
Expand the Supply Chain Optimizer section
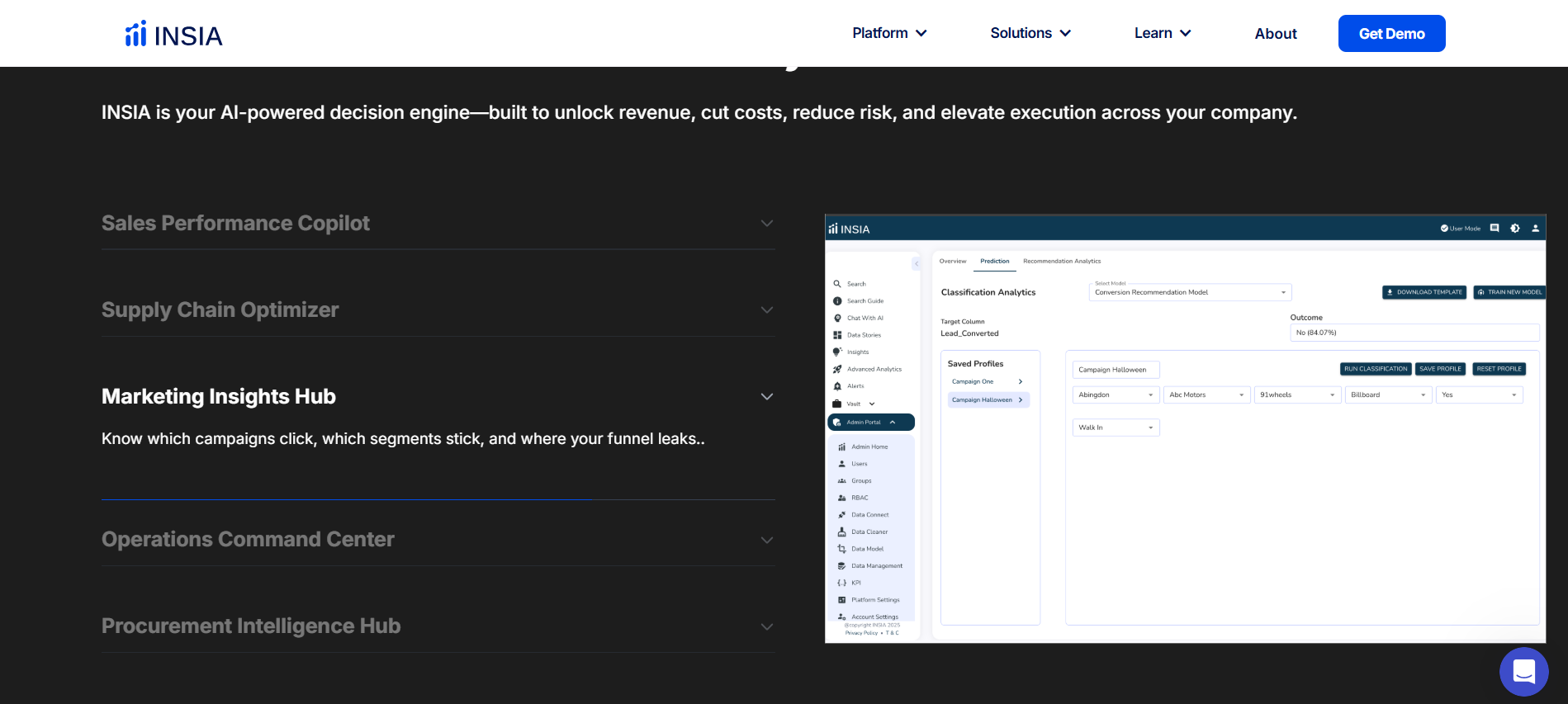tap(438, 310)
